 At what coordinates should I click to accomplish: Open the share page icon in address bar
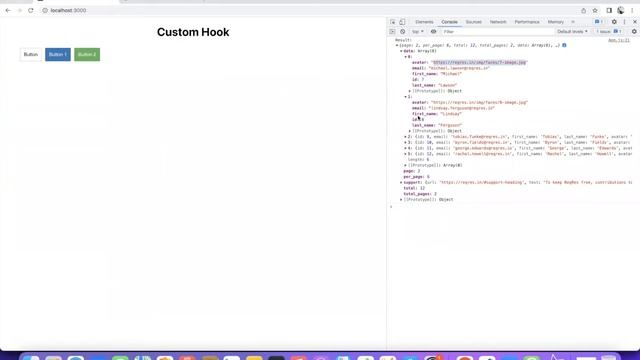pos(583,10)
